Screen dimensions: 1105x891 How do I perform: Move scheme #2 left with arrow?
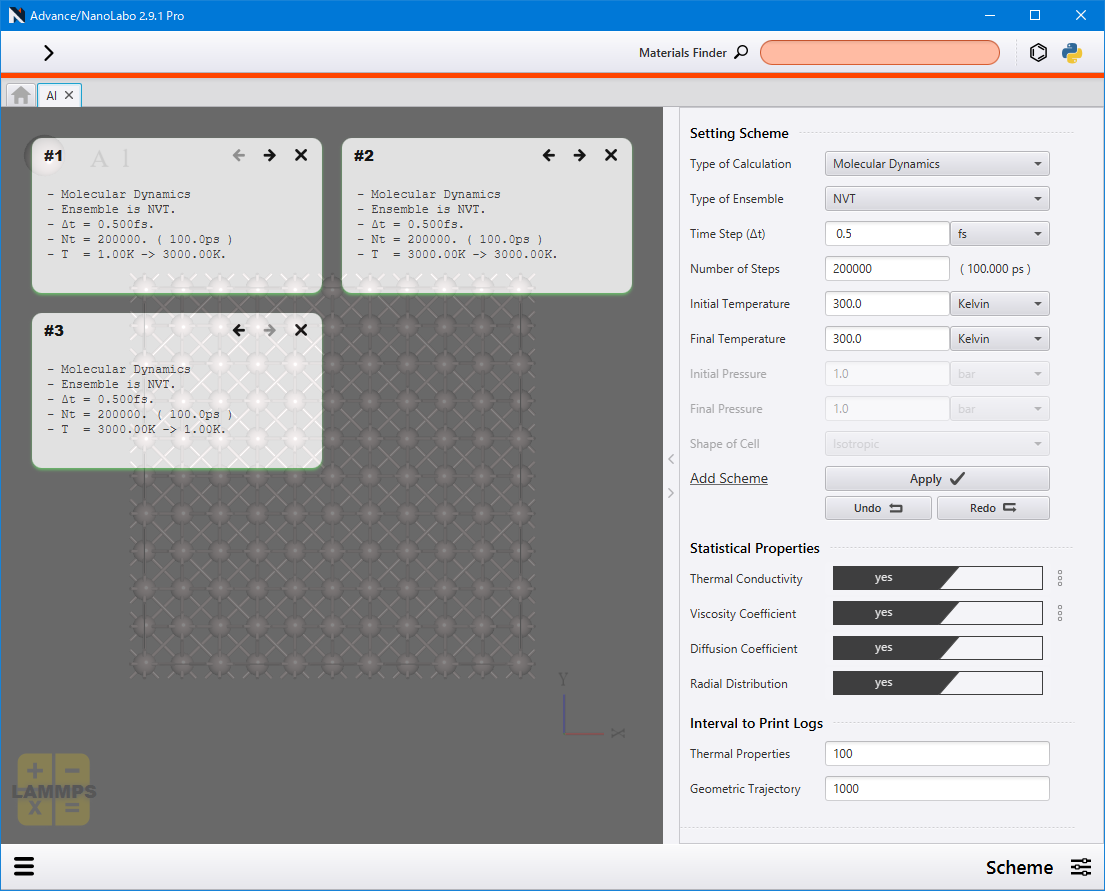click(549, 155)
